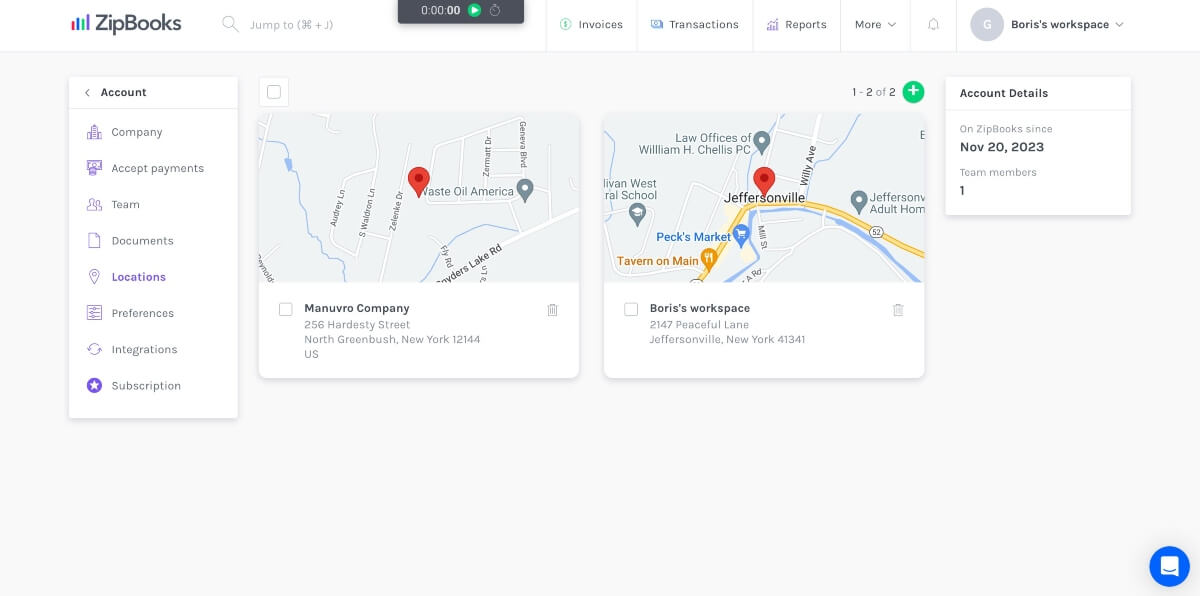Click the Manuvro Company name

[357, 308]
